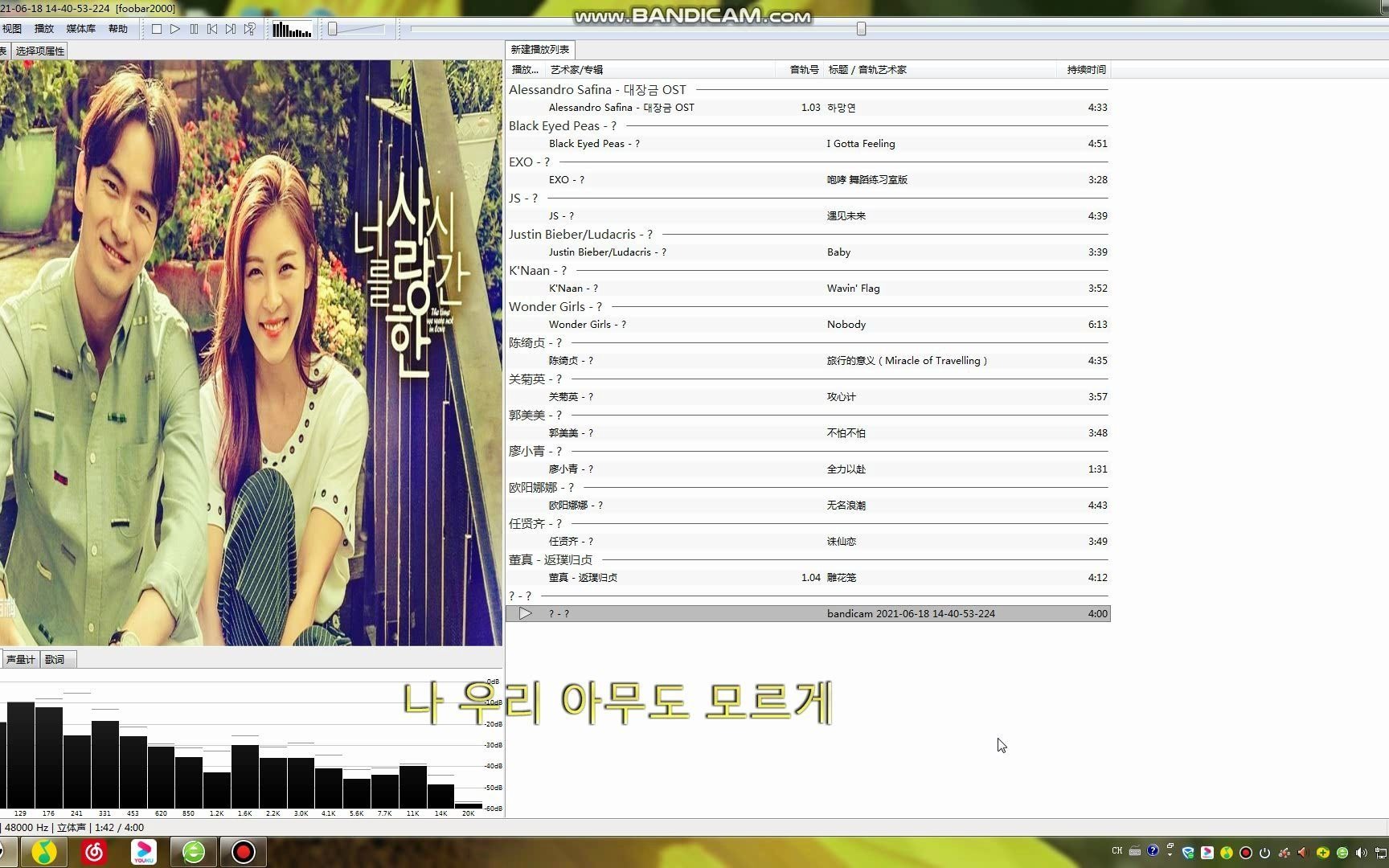Click the red record tray icon
1389x868 pixels.
(1246, 853)
